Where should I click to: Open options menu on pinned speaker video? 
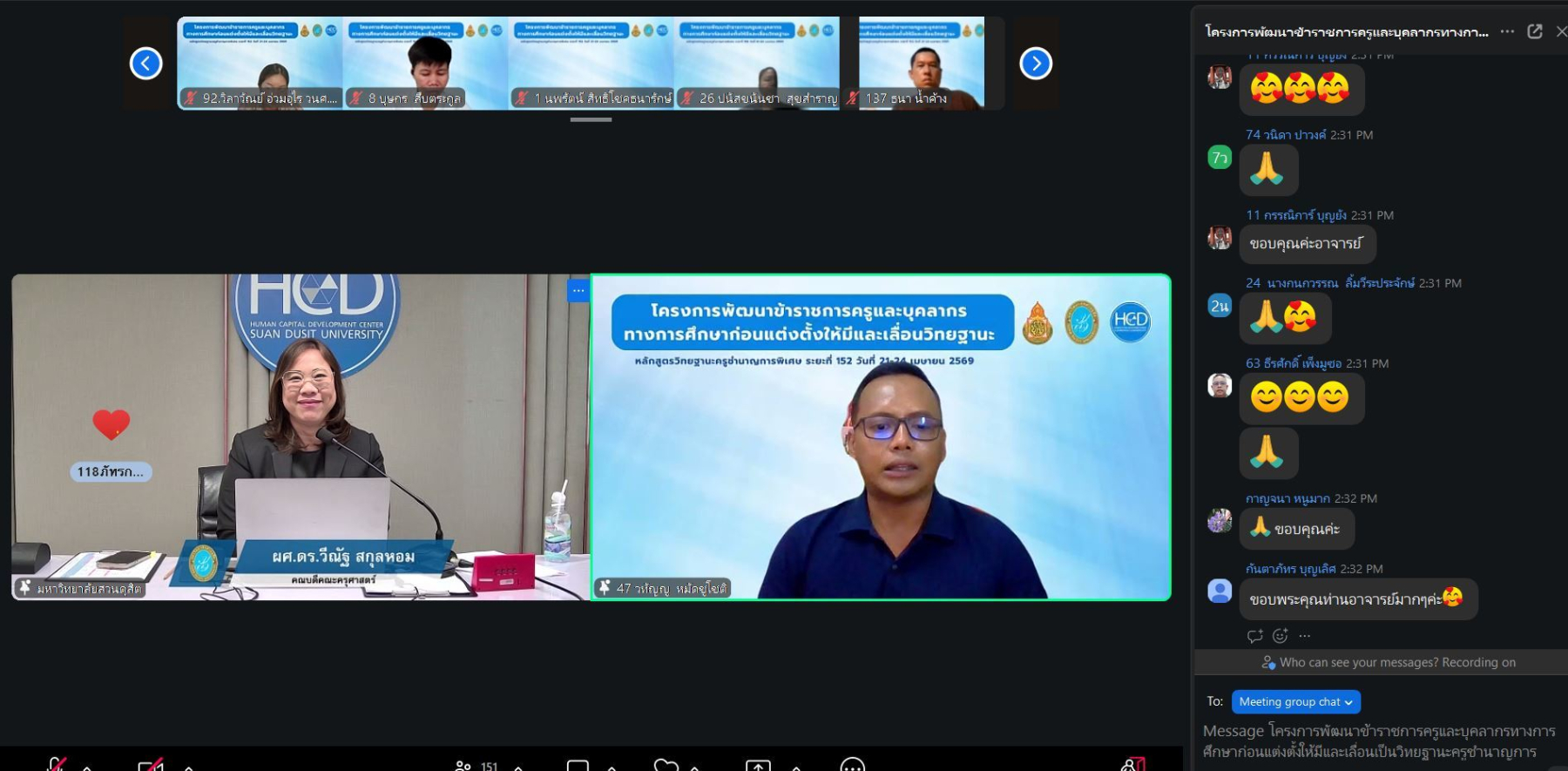pyautogui.click(x=578, y=291)
